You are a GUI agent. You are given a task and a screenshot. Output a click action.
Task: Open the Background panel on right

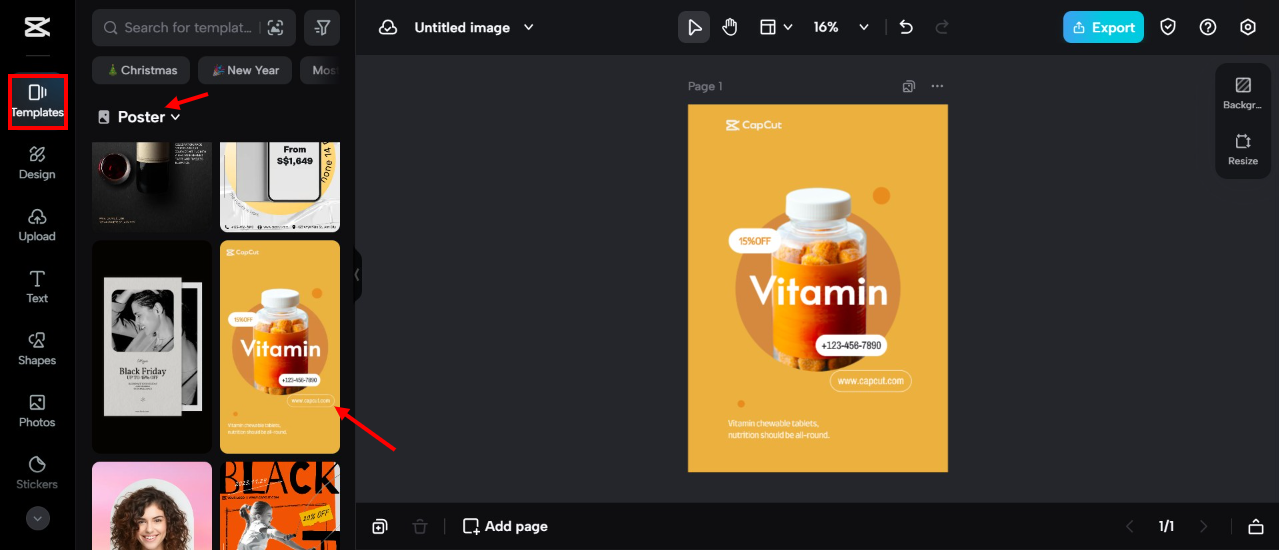point(1243,93)
